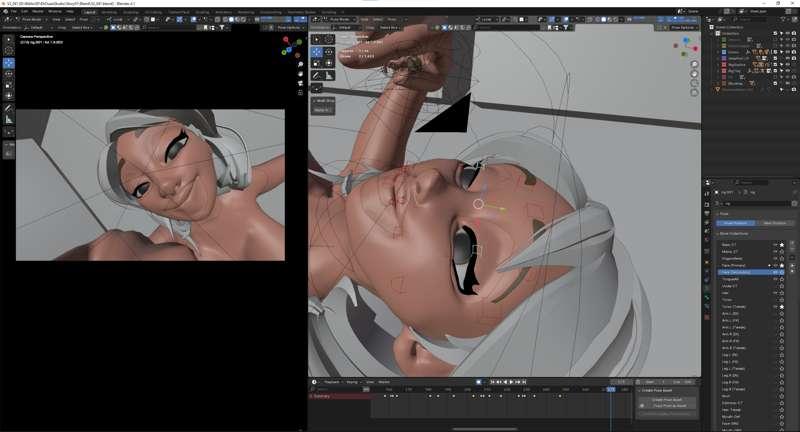Select the Measure tool in left viewport toolbar
The image size is (800, 432).
coord(9,119)
